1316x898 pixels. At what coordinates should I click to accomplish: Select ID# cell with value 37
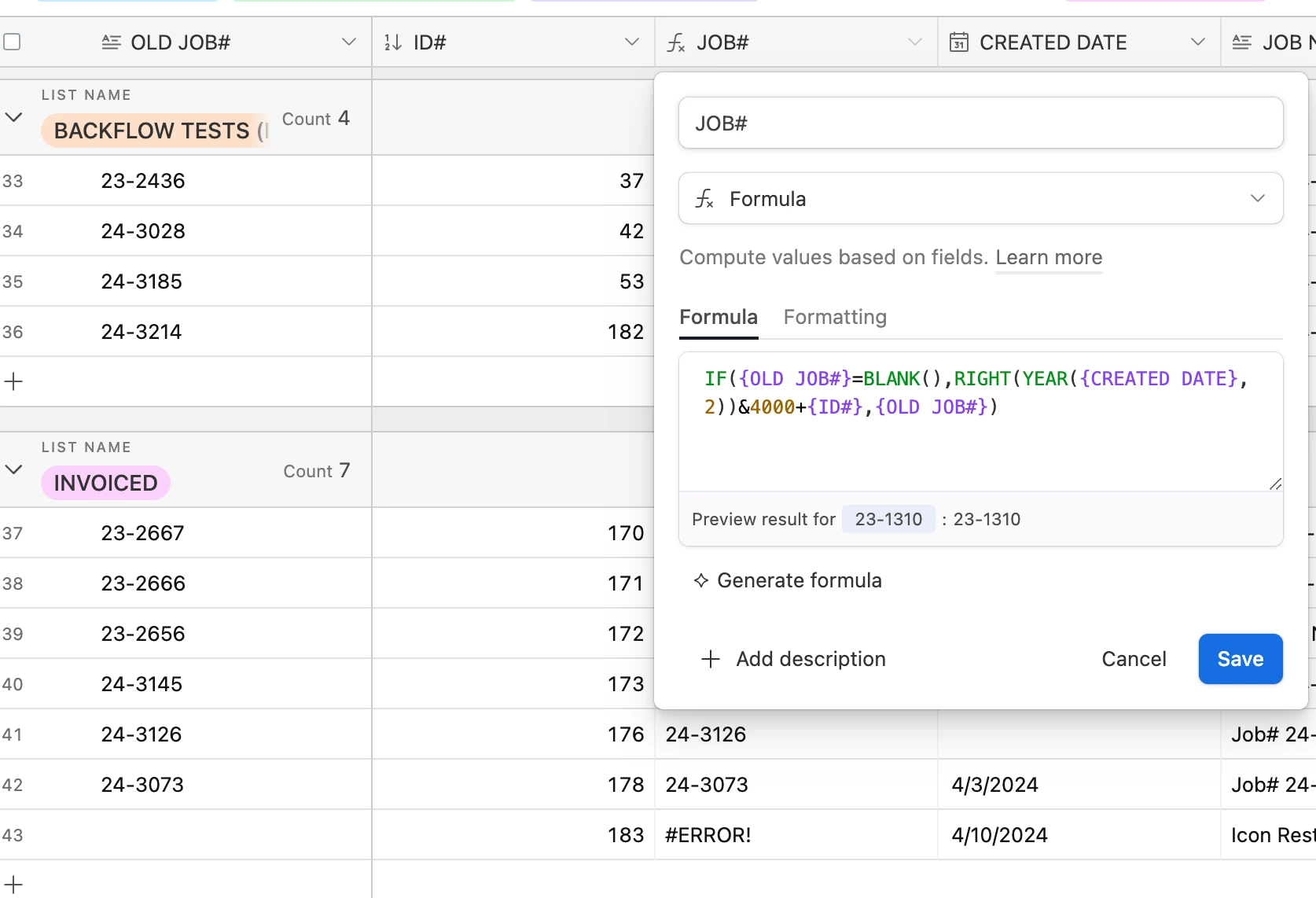pos(513,181)
